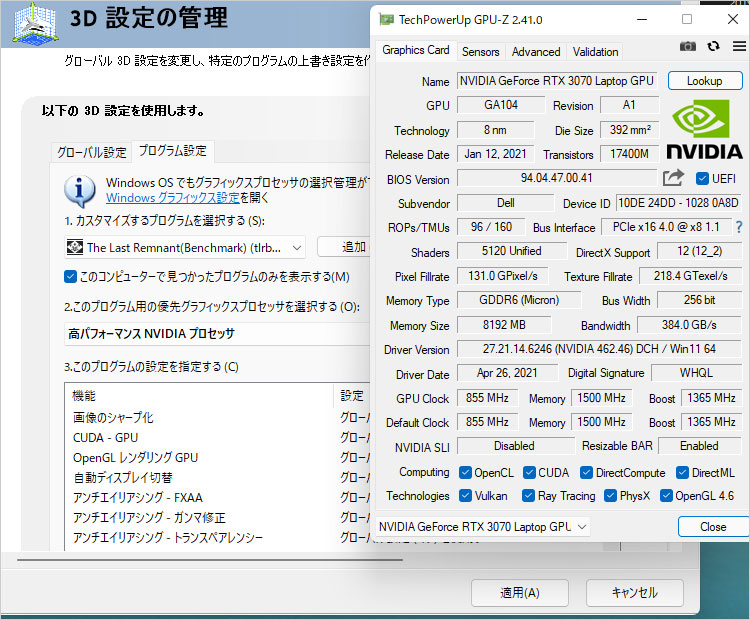Toggle the CUDA checkbox
750x620 pixels.
click(529, 473)
